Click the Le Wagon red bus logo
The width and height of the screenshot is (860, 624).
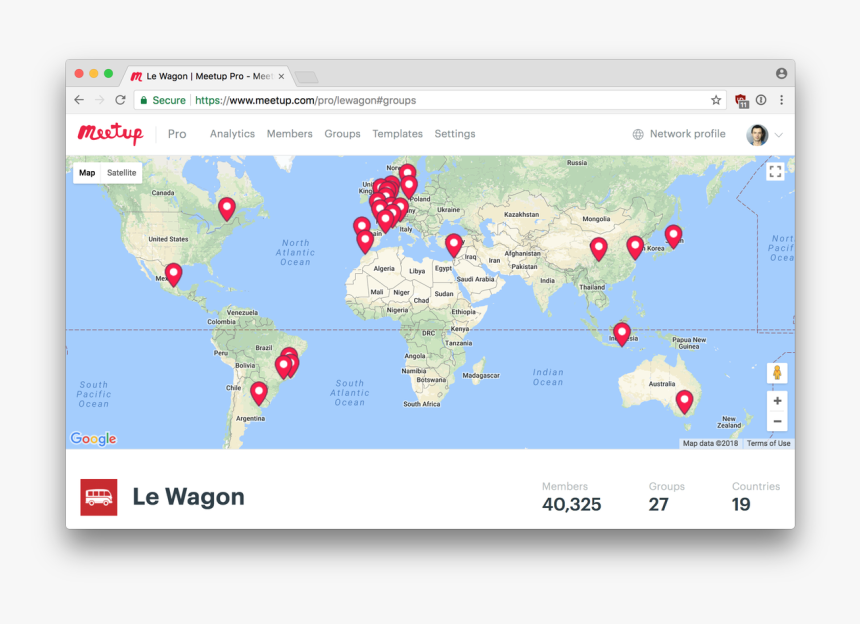click(99, 497)
